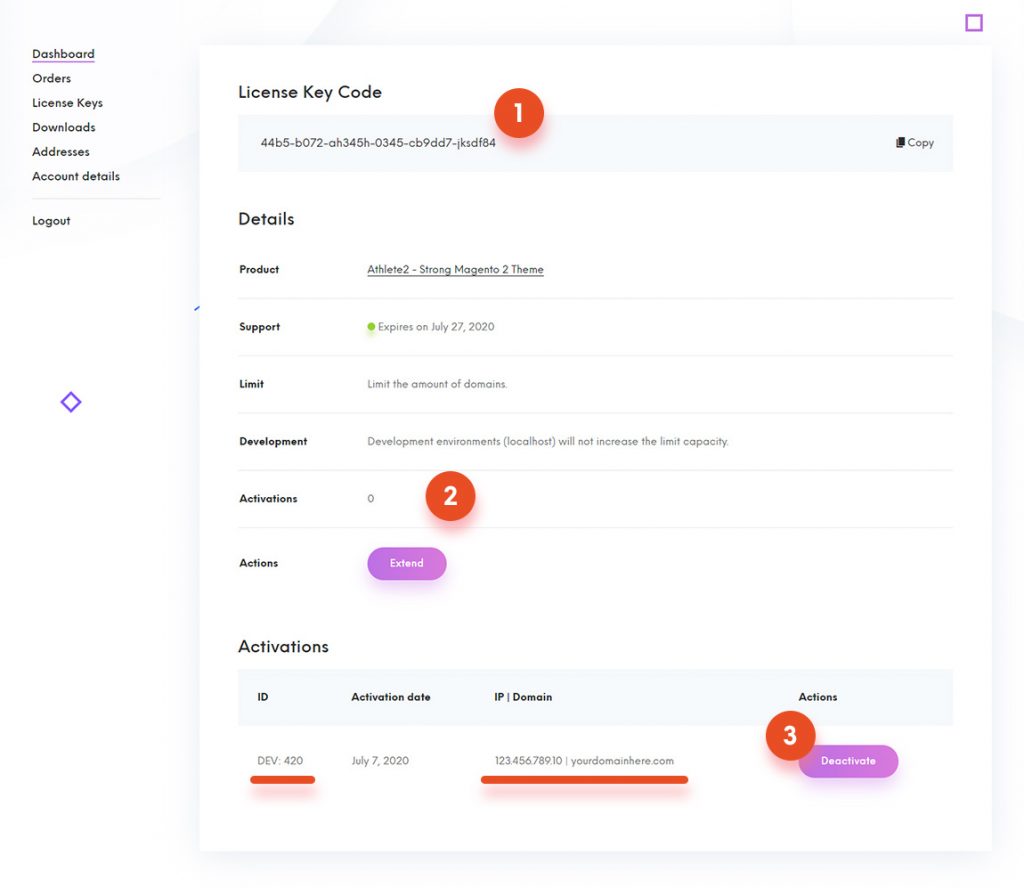Open the Dashboard sidebar item
Image resolution: width=1024 pixels, height=888 pixels.
(x=63, y=53)
